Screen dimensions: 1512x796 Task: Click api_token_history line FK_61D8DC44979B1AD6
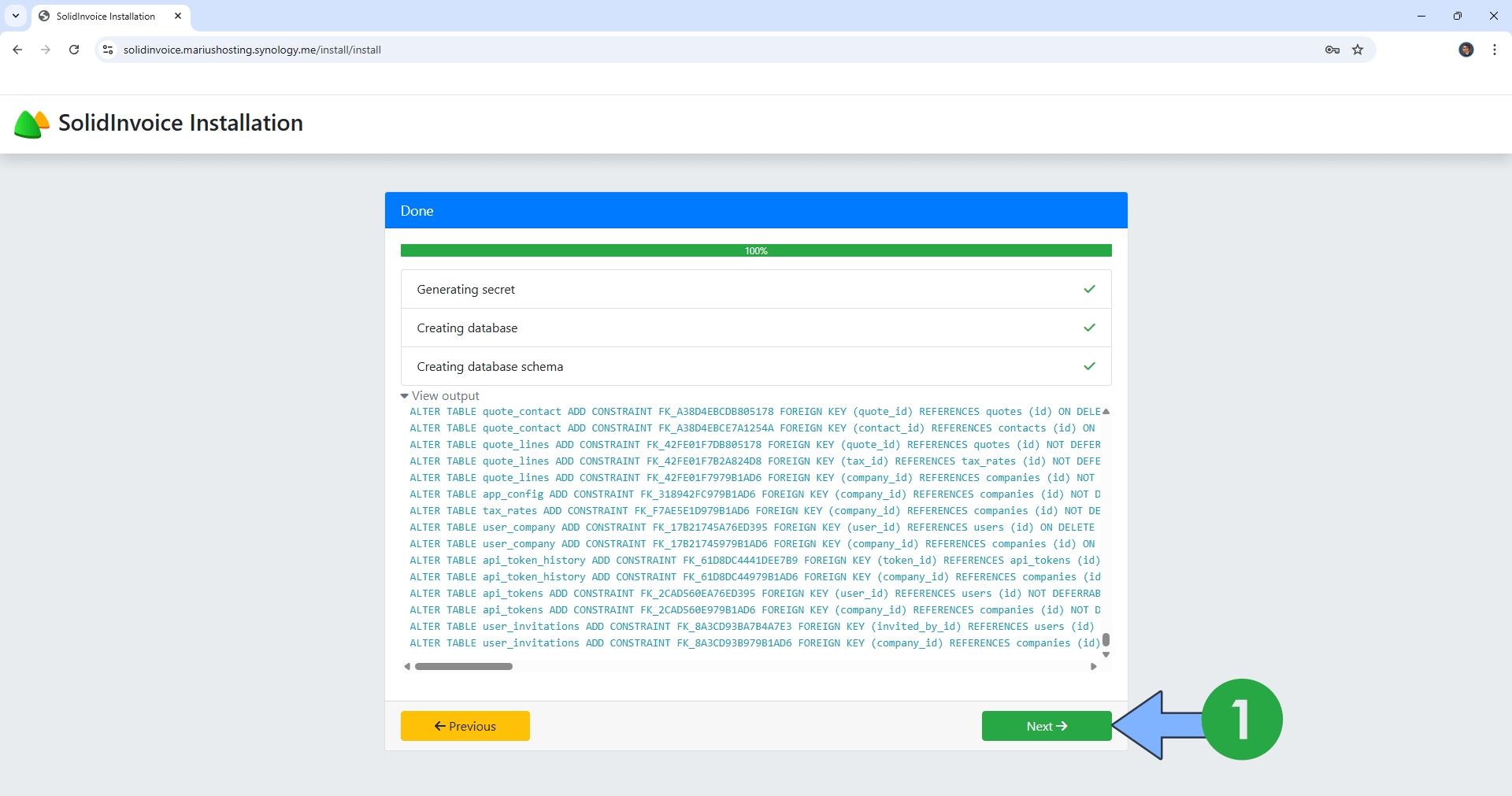tap(755, 577)
